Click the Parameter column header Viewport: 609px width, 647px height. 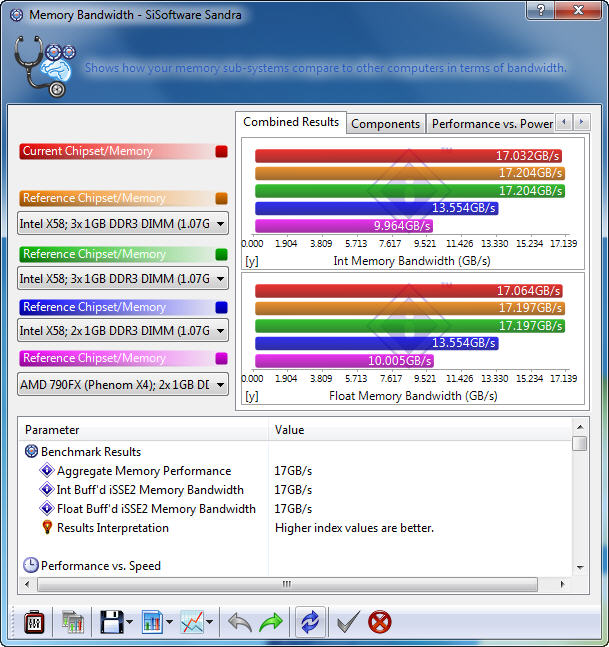(143, 430)
